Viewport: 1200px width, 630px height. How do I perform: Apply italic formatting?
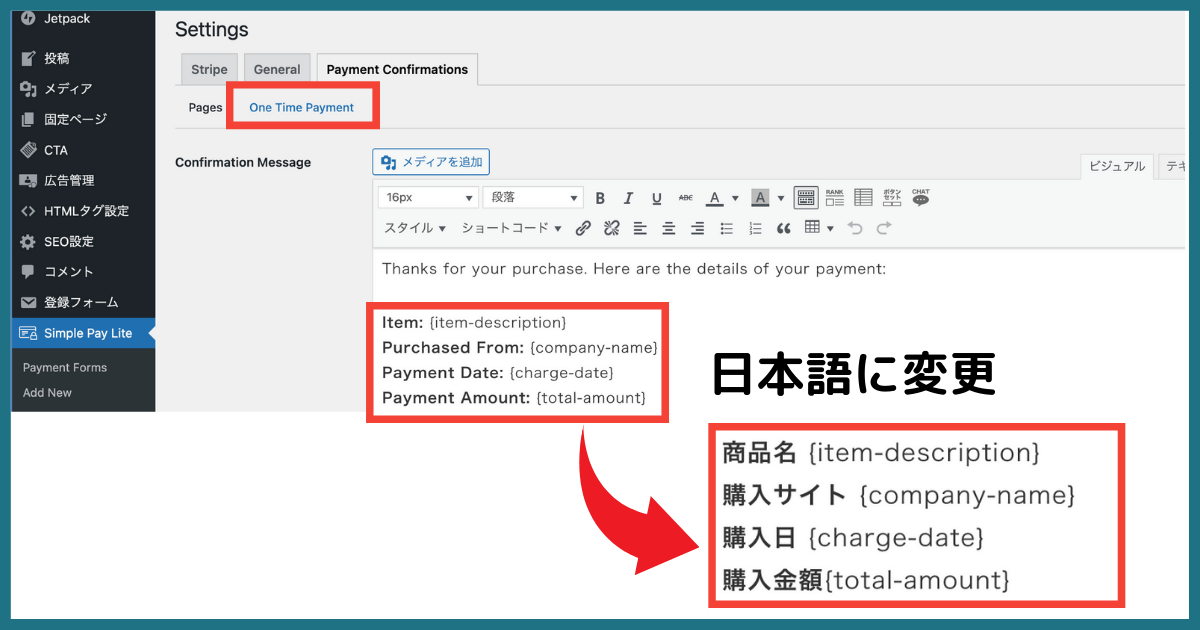[628, 197]
